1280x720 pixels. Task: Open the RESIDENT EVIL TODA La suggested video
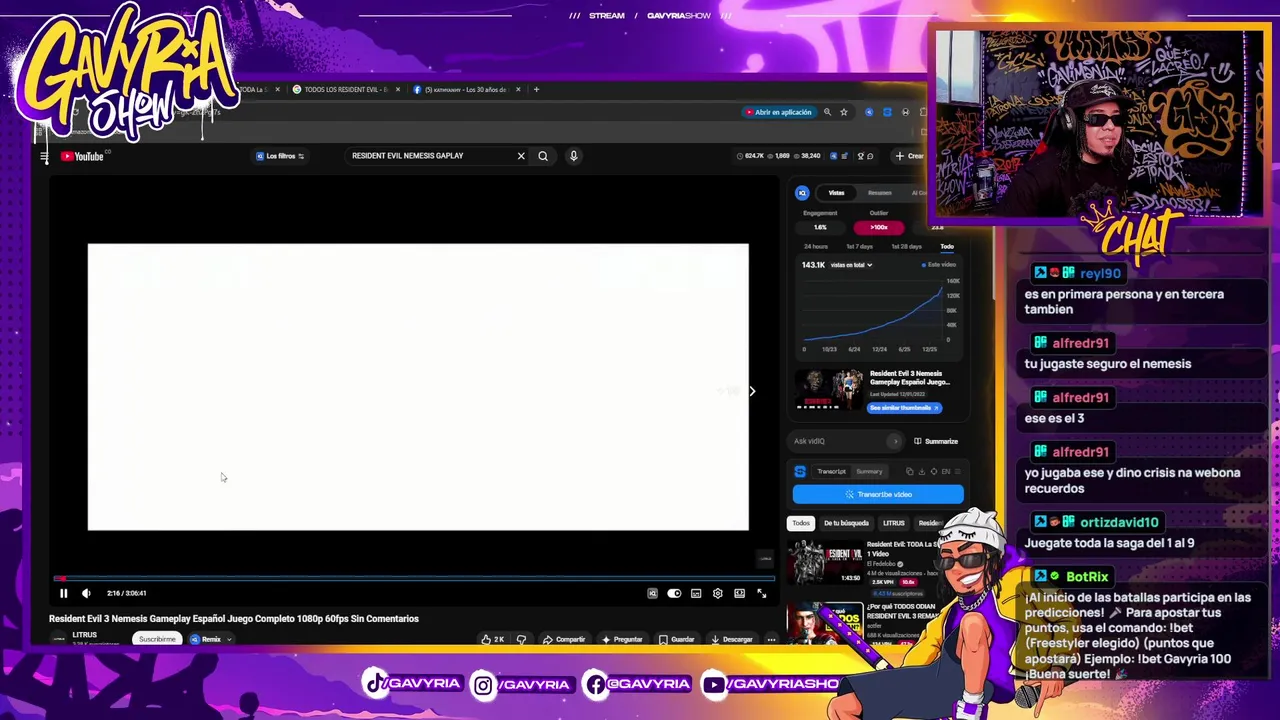point(824,562)
